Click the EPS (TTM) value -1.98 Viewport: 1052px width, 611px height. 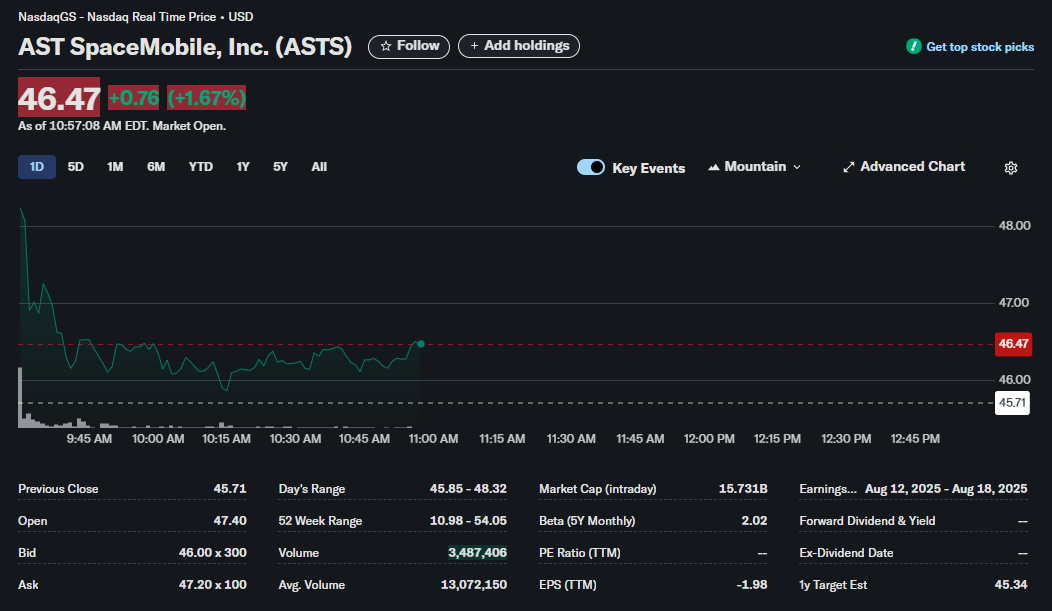click(x=752, y=585)
